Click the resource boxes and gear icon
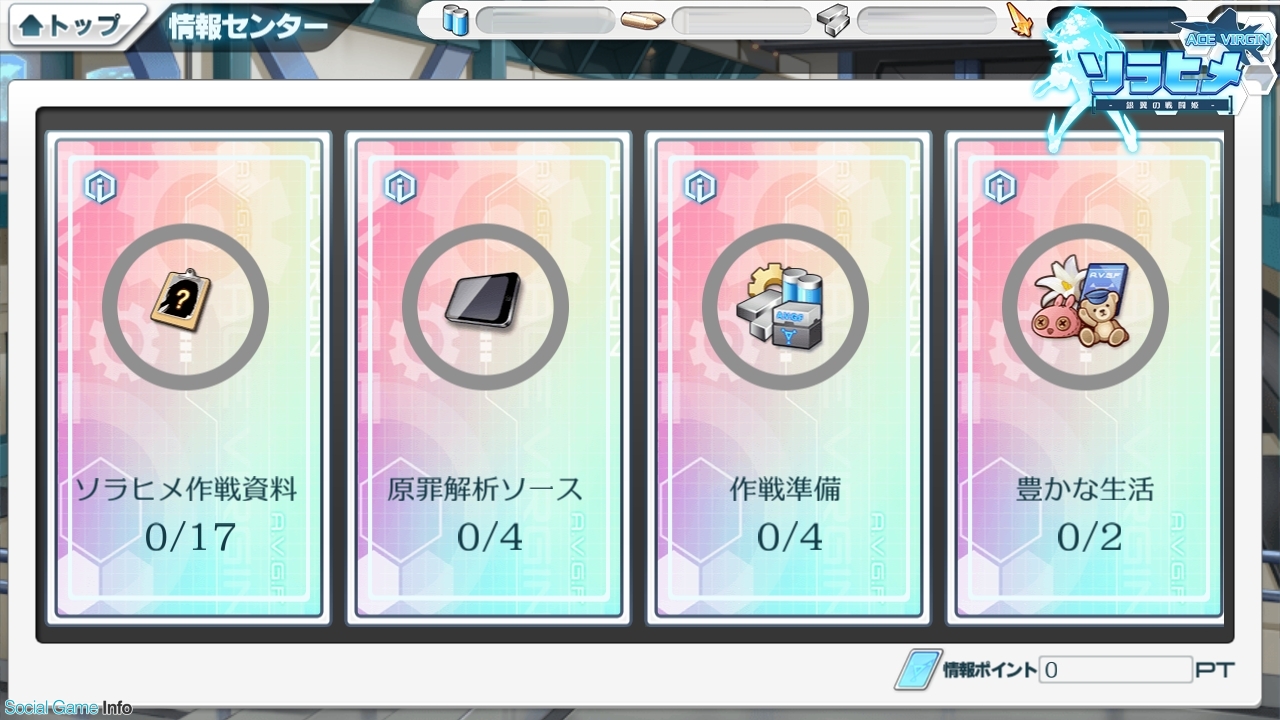Viewport: 1280px width, 720px height. pos(785,307)
